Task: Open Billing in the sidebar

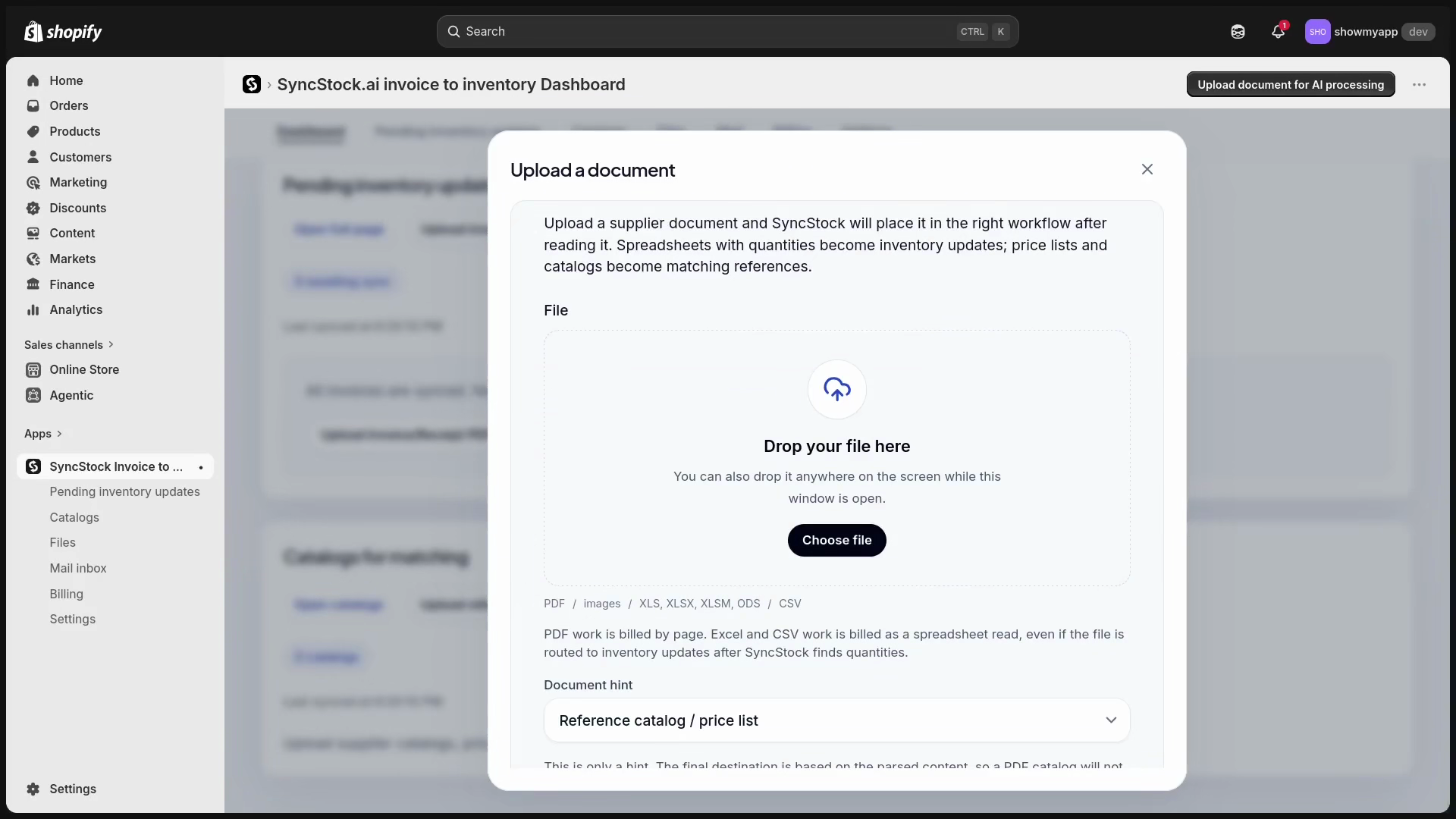Action: [67, 594]
